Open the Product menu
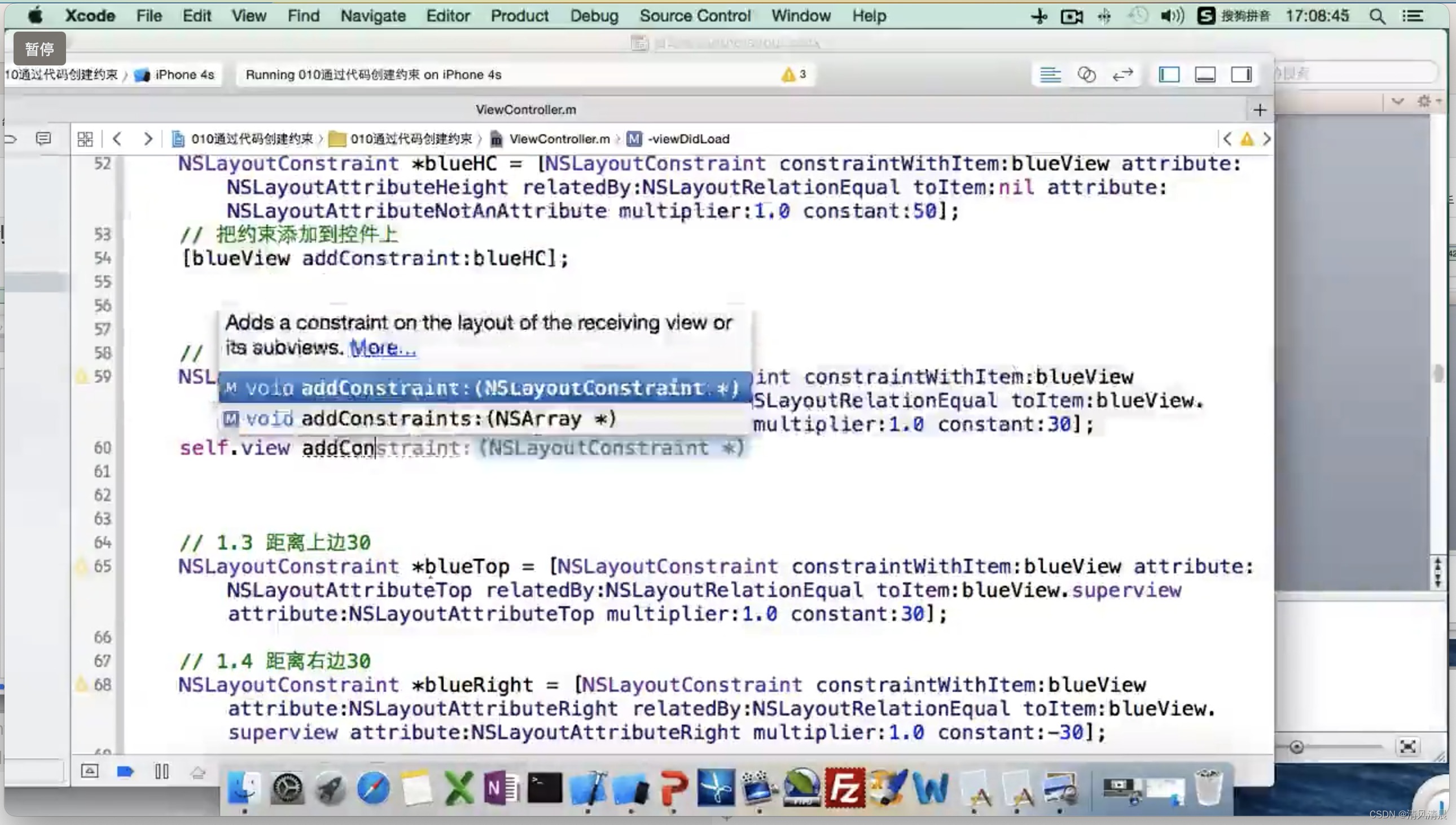The image size is (1456, 825). pyautogui.click(x=519, y=16)
